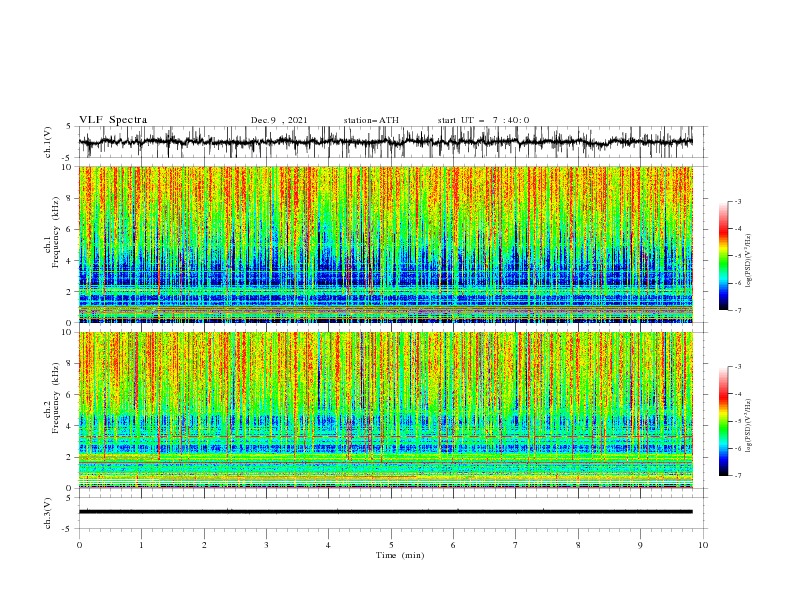Viewport: 792px width, 612px height.
Task: Click time axis tick label "5"
Action: point(391,545)
